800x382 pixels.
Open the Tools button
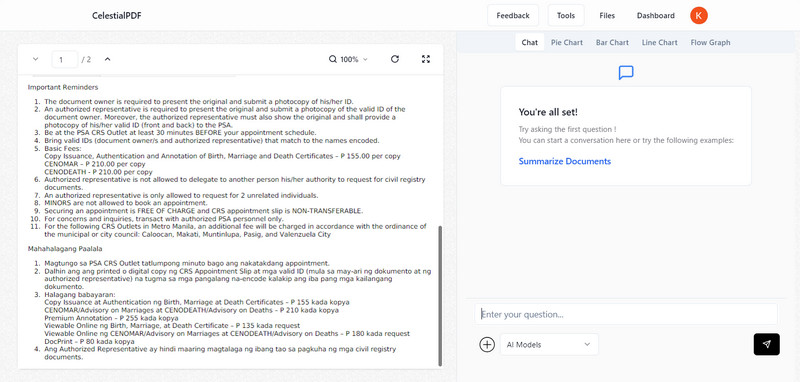[566, 15]
